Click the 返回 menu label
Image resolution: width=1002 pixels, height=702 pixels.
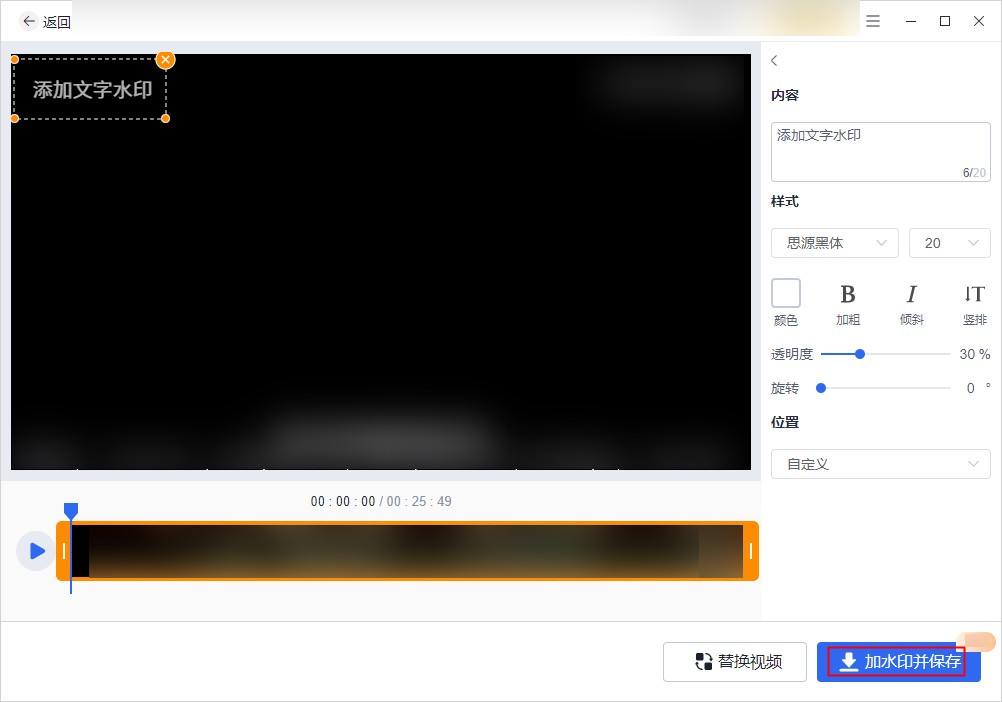58,21
